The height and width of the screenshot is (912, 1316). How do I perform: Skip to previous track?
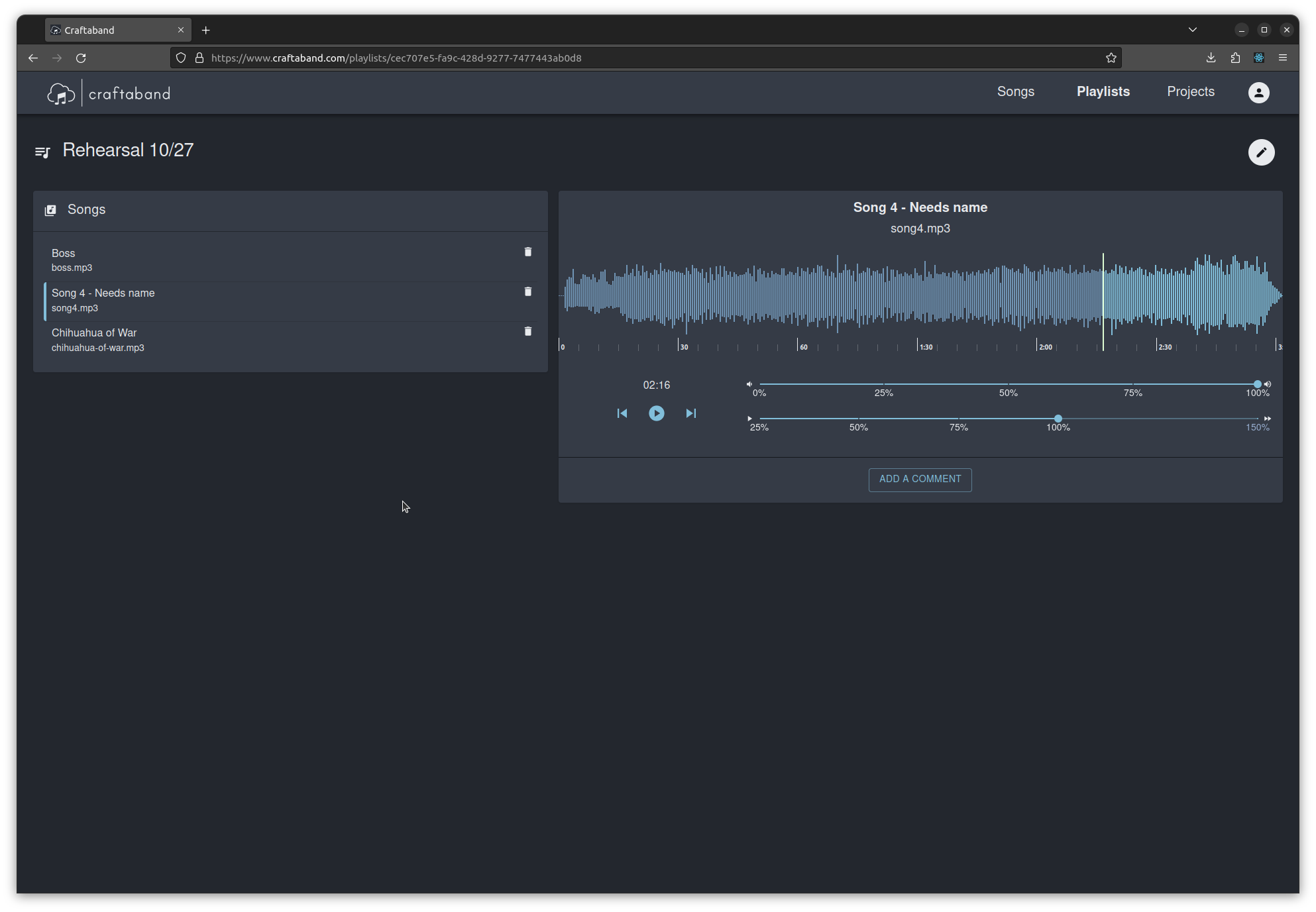622,413
